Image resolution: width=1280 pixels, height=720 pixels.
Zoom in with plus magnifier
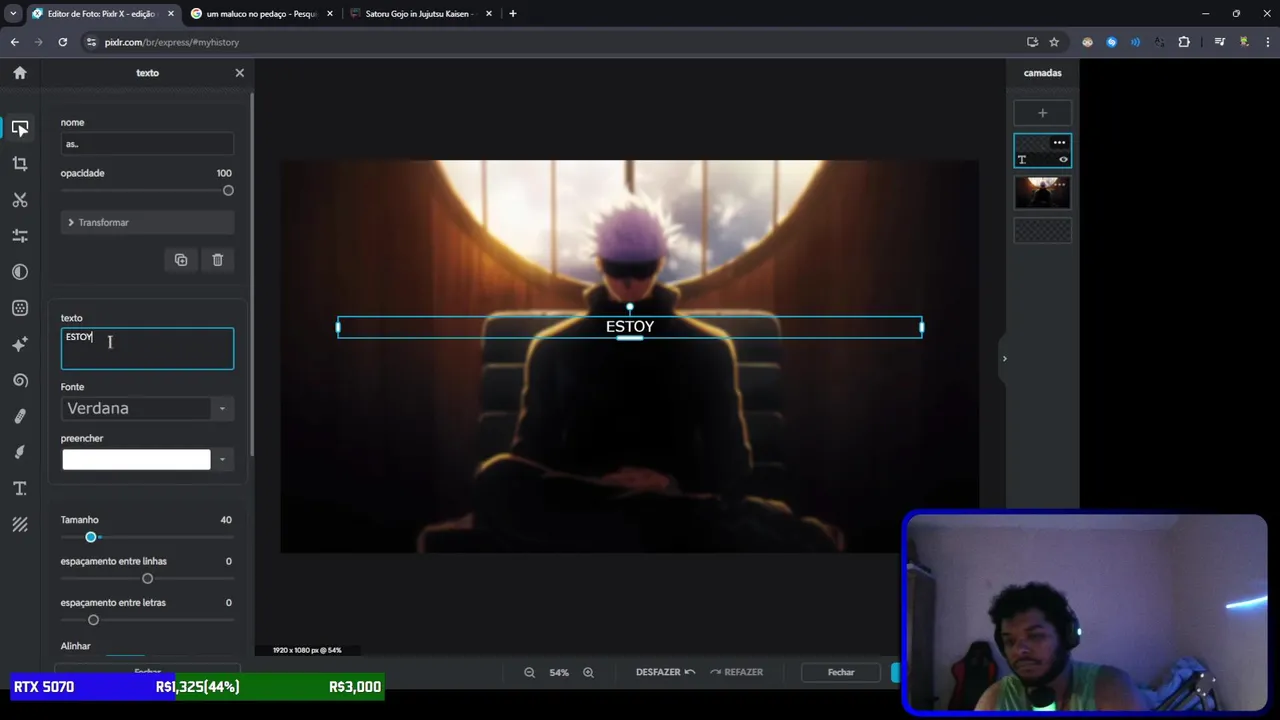[588, 673]
